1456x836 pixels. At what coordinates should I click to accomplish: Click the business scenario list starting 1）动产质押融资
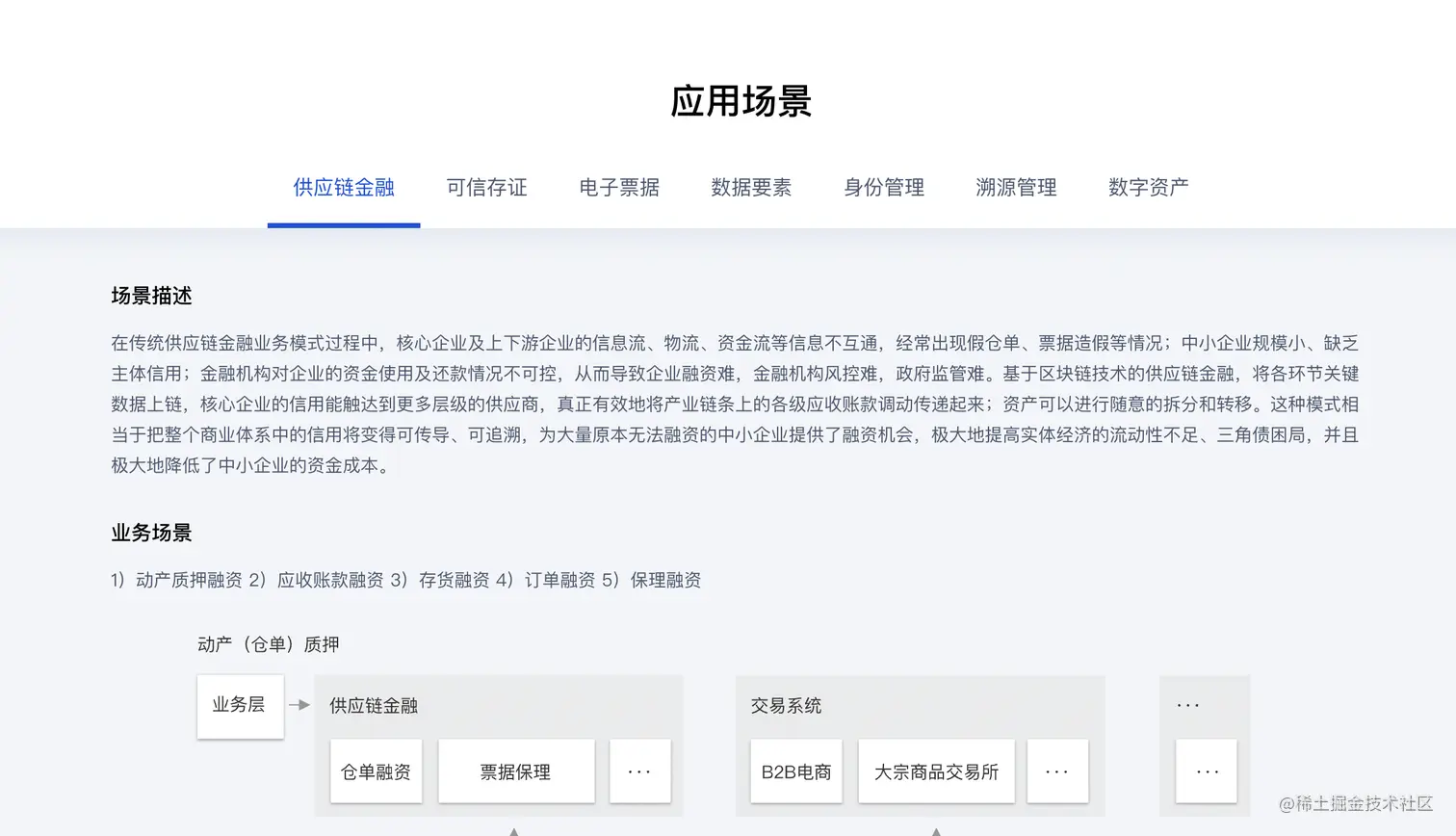[x=405, y=580]
